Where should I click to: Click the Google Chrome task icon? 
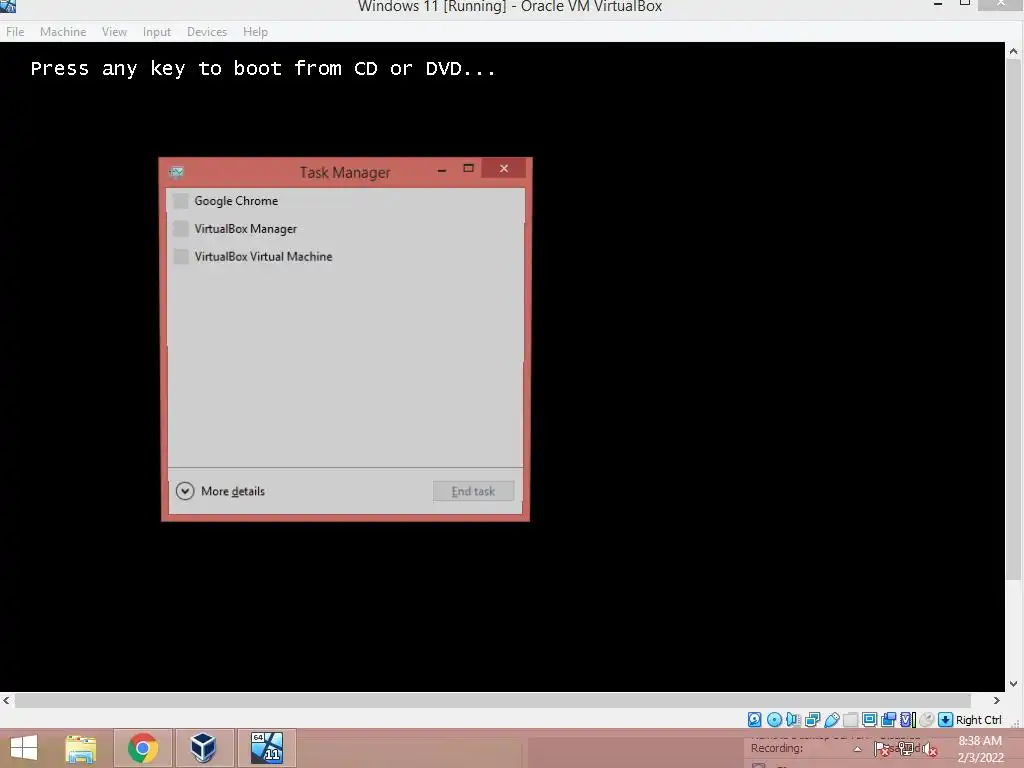[181, 200]
